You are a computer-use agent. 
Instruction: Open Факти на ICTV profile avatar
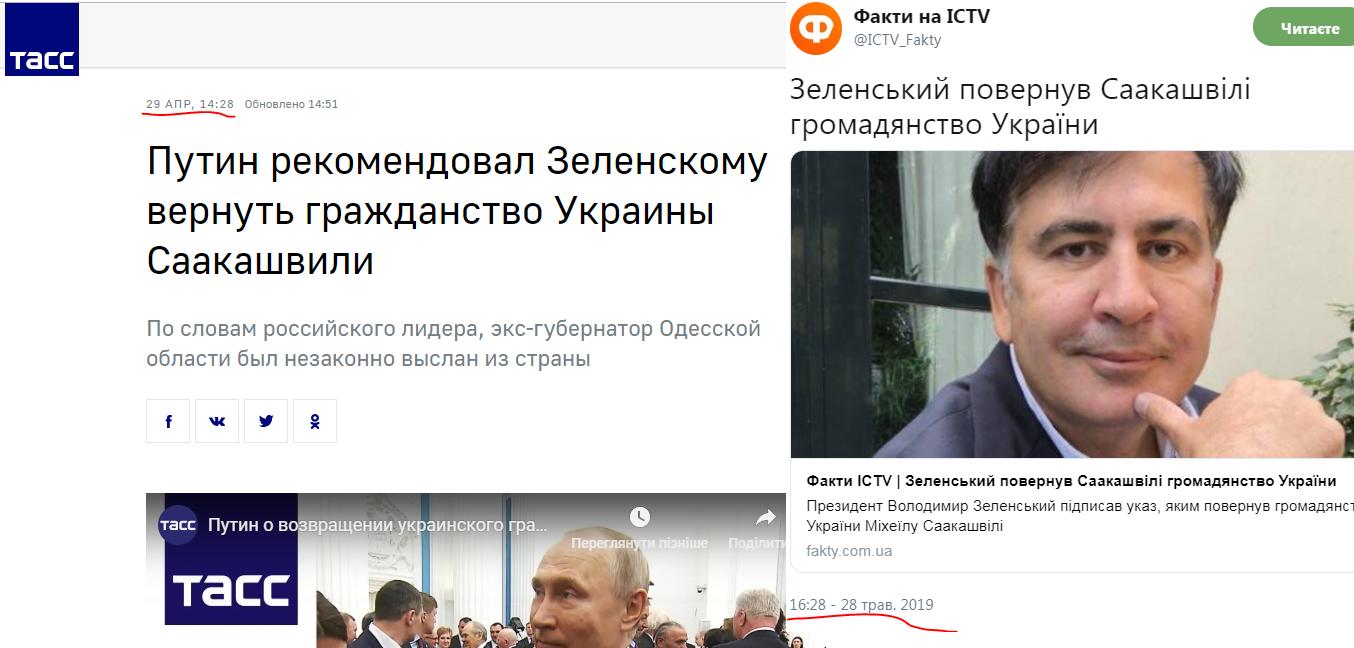pos(816,28)
